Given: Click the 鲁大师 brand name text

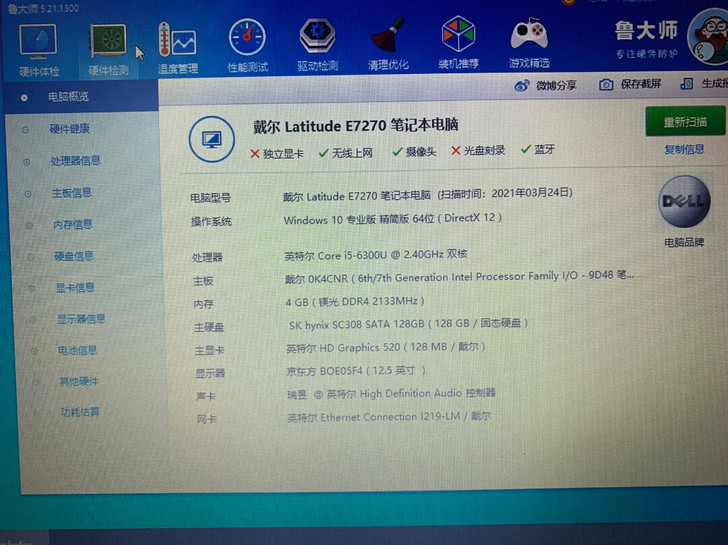Looking at the screenshot, I should (646, 32).
